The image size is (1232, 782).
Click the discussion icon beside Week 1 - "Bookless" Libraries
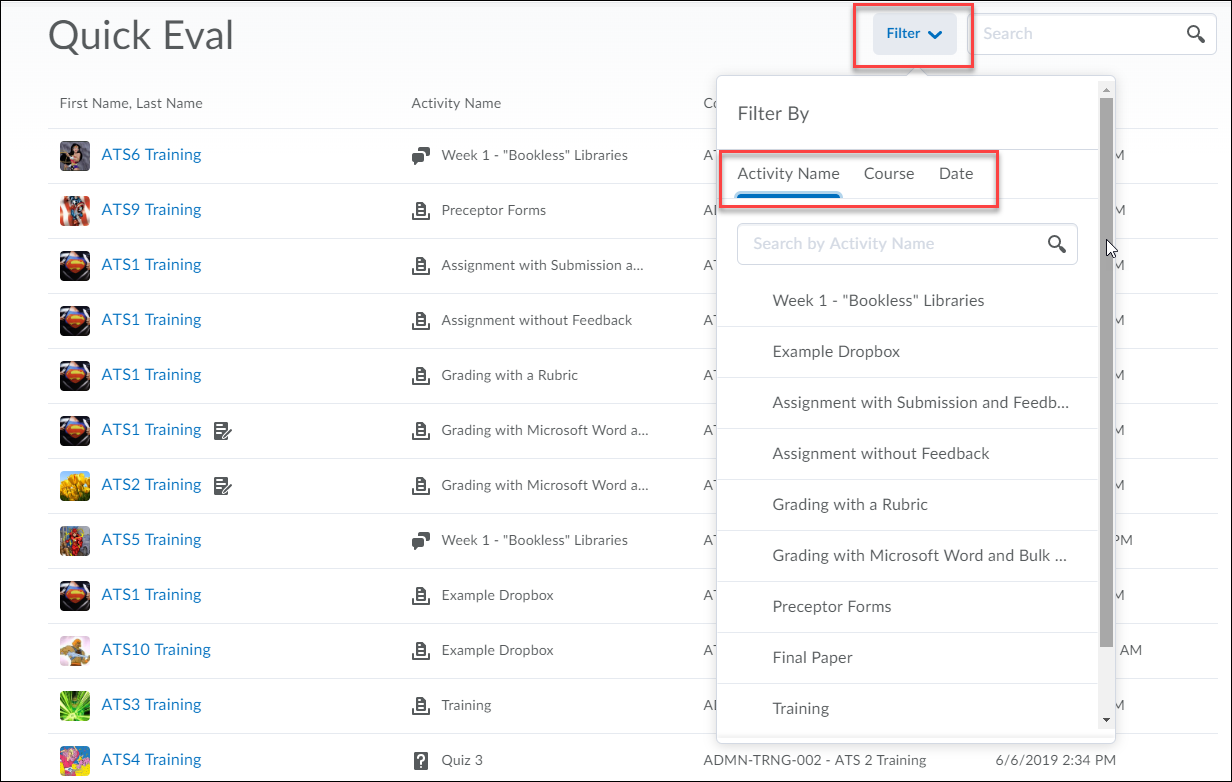coord(419,155)
